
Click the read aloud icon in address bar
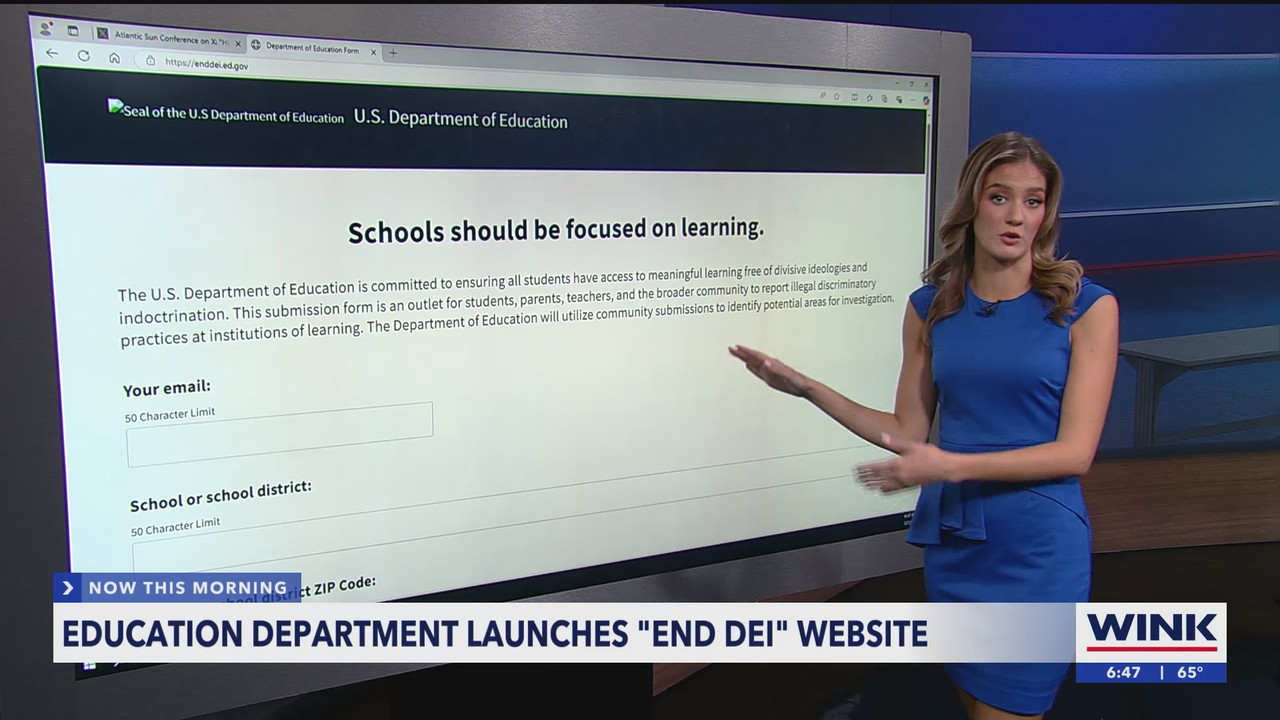823,96
